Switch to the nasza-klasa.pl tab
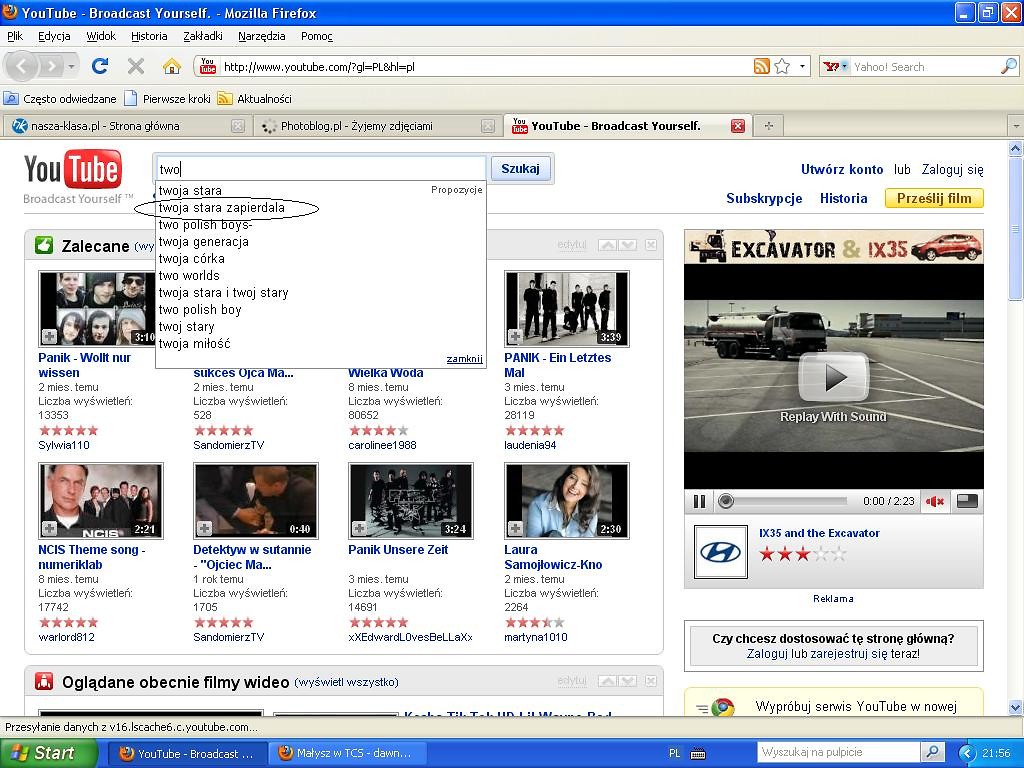This screenshot has height=768, width=1024. [x=127, y=126]
